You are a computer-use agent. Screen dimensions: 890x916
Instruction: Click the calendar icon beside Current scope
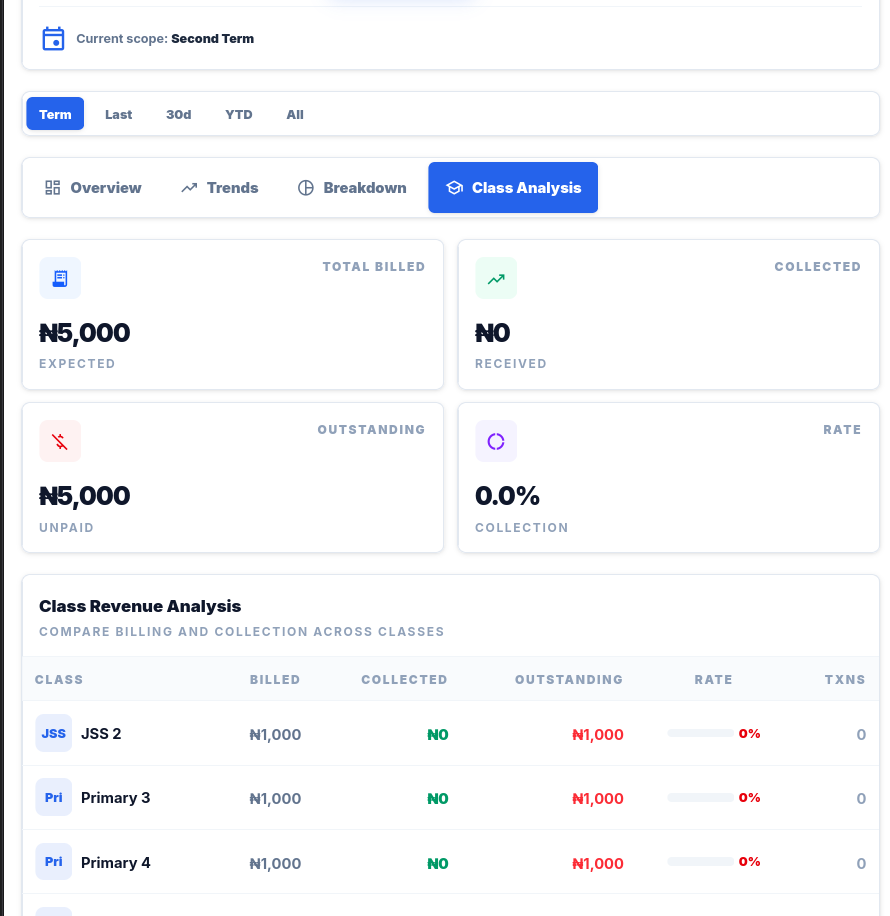53,39
